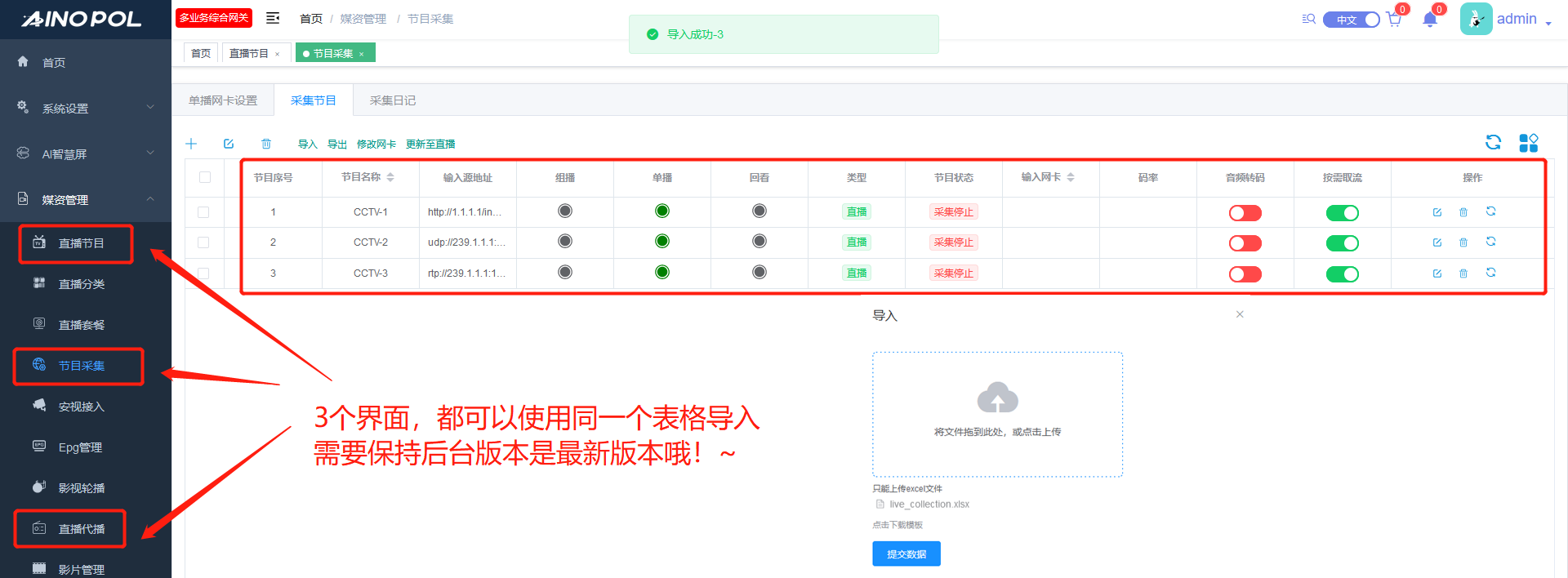Image resolution: width=1568 pixels, height=578 pixels.
Task: Open the shopping cart icon in header
Action: tap(1394, 20)
